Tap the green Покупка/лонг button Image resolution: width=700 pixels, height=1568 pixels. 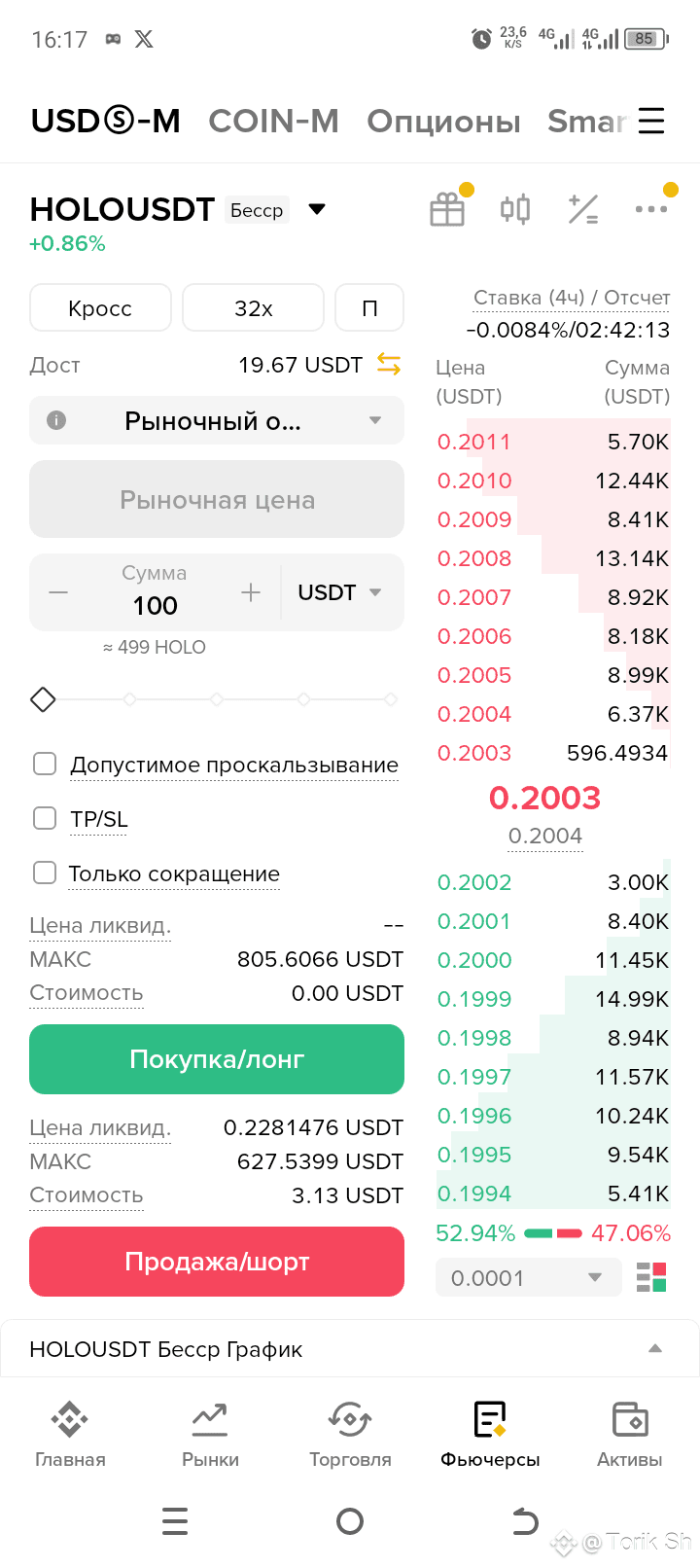[x=217, y=1059]
